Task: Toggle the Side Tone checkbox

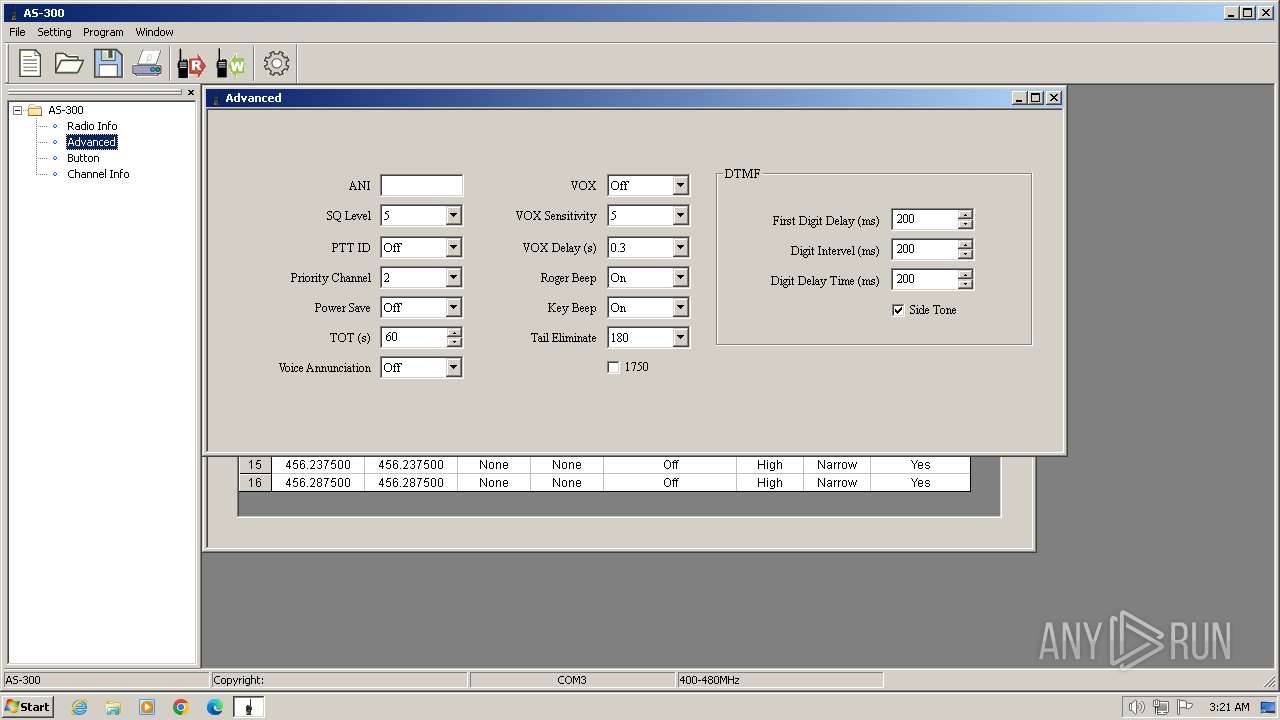Action: click(898, 310)
